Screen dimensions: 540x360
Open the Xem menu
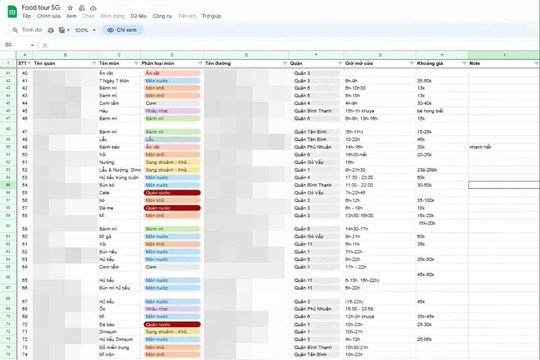pyautogui.click(x=71, y=16)
